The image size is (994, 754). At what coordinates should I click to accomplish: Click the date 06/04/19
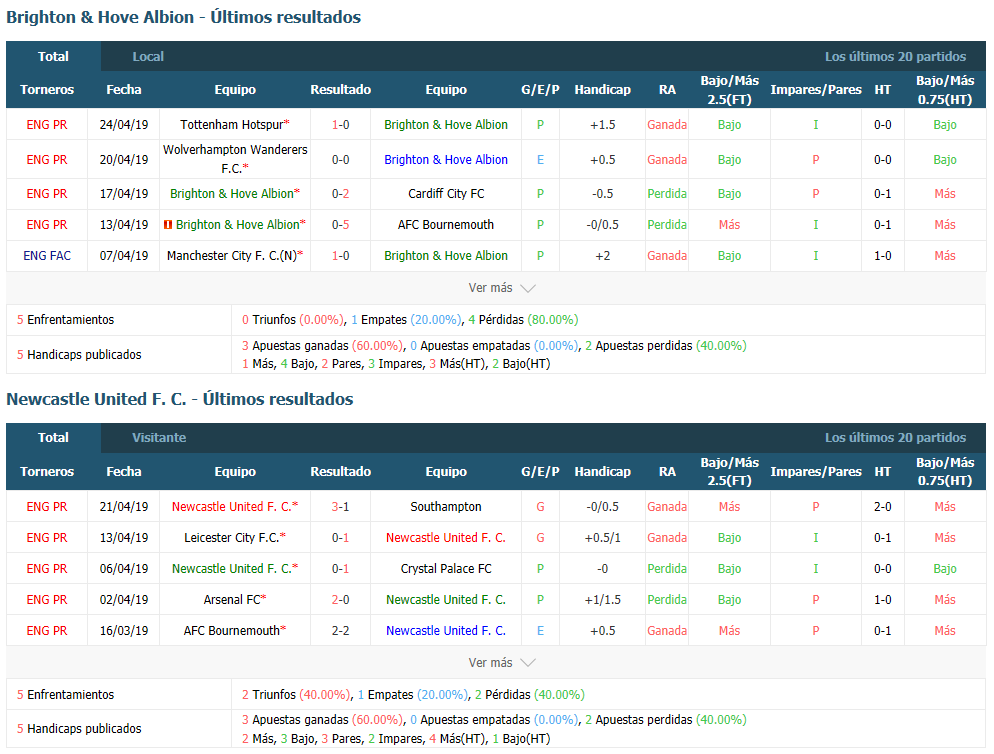(124, 569)
